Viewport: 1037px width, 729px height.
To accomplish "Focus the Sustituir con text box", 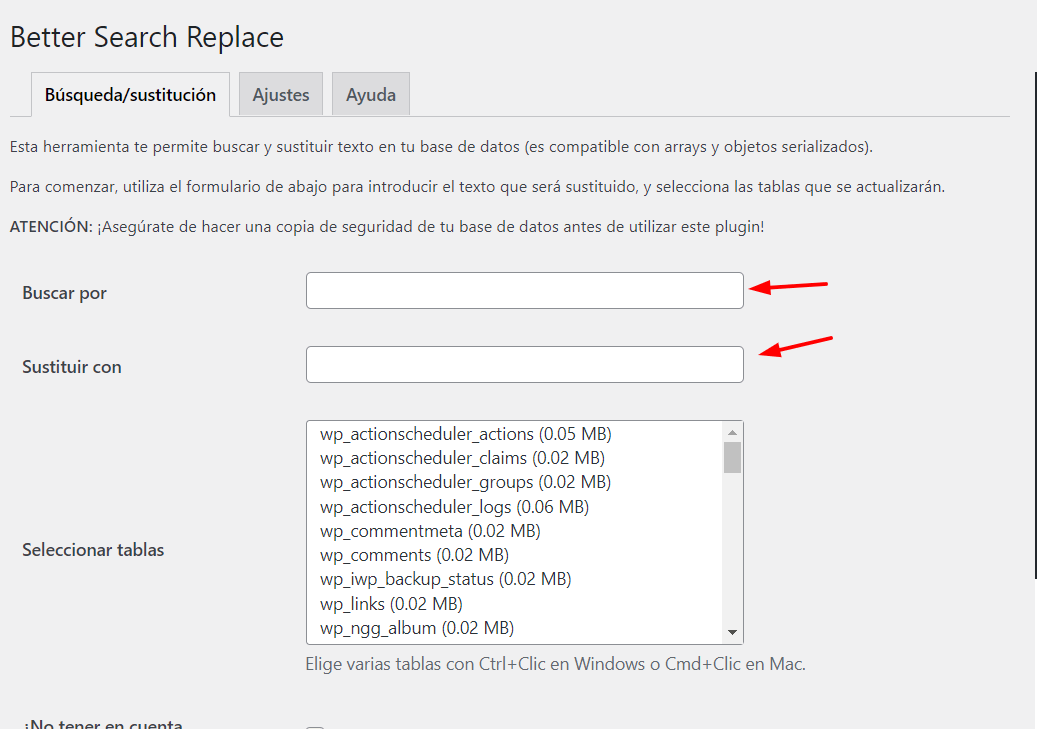I will [524, 364].
